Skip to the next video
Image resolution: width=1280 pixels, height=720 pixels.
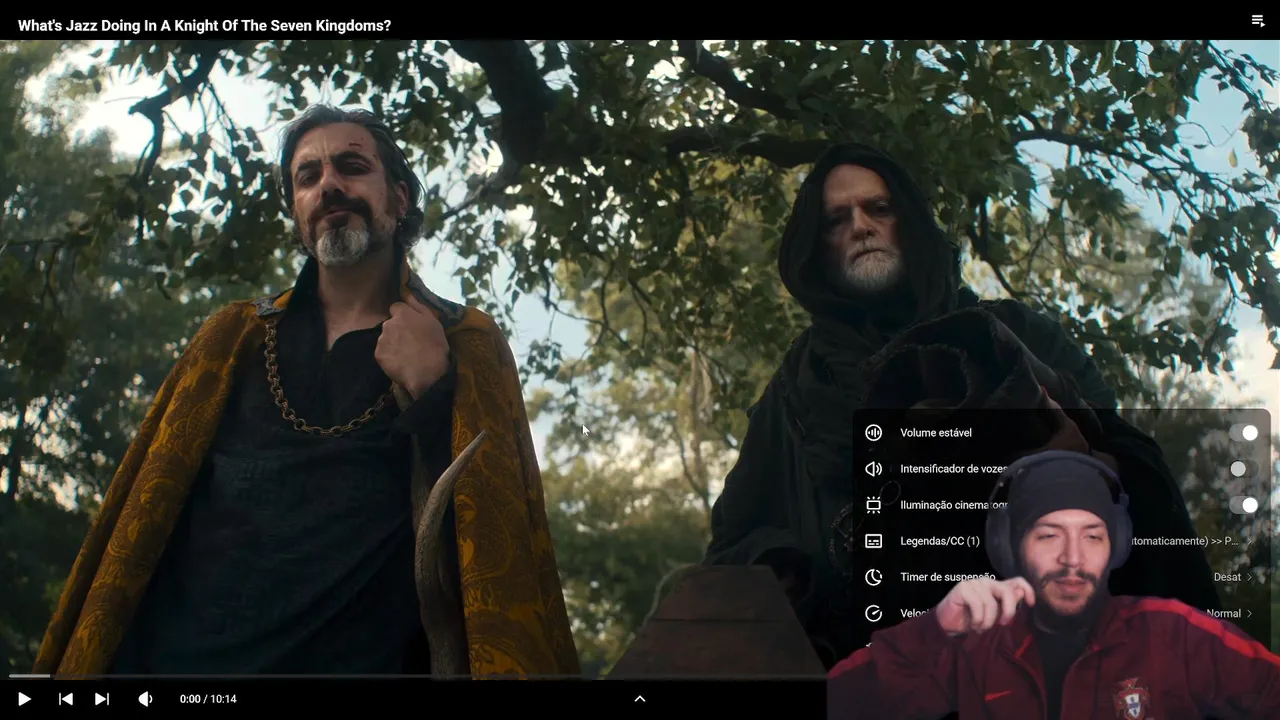pos(101,699)
